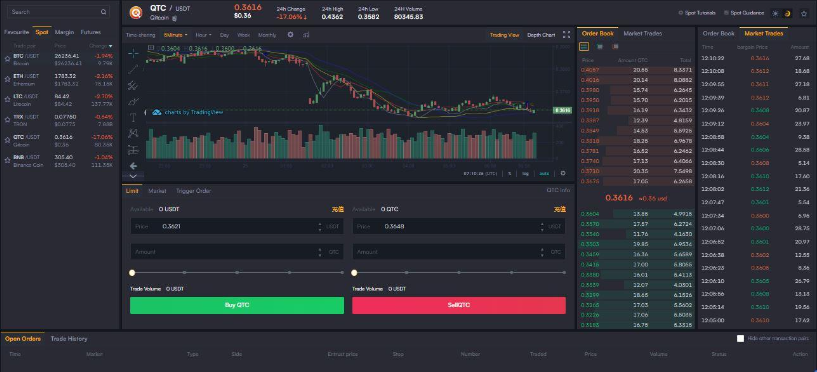Switch to the dark theme moon icon
817x372 pixels.
click(x=787, y=14)
